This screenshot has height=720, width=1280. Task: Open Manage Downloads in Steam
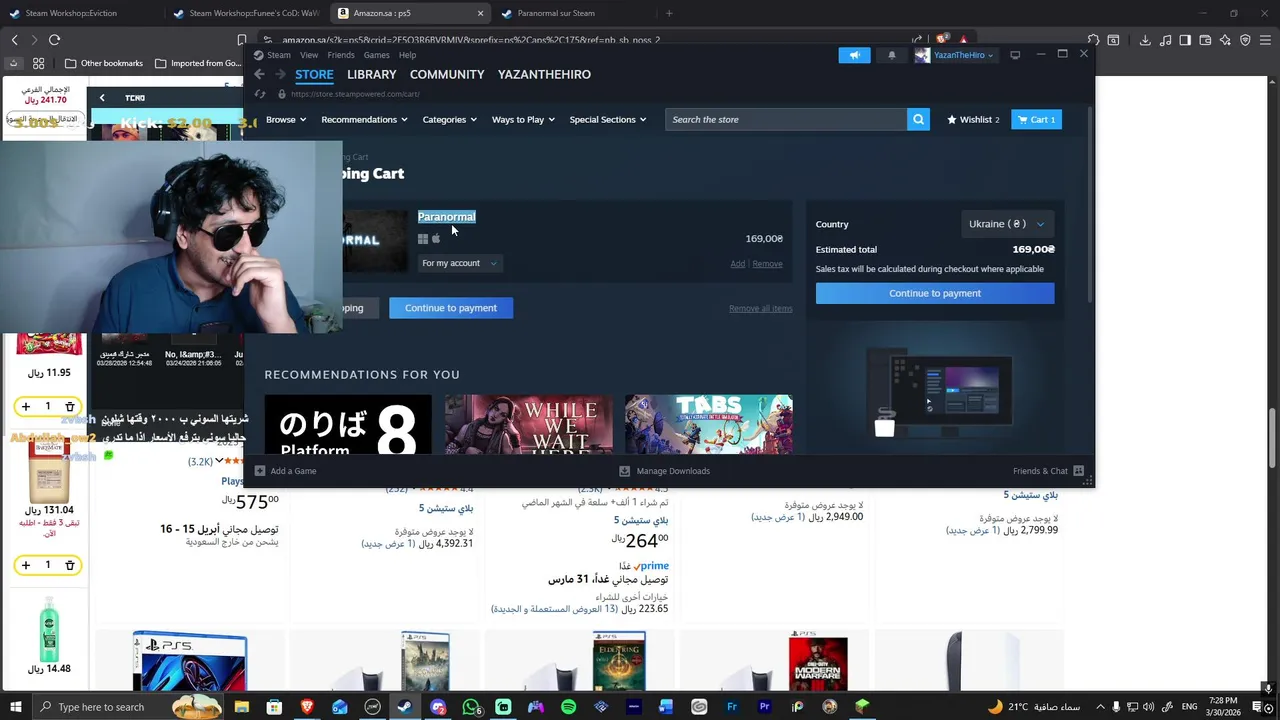pos(664,471)
